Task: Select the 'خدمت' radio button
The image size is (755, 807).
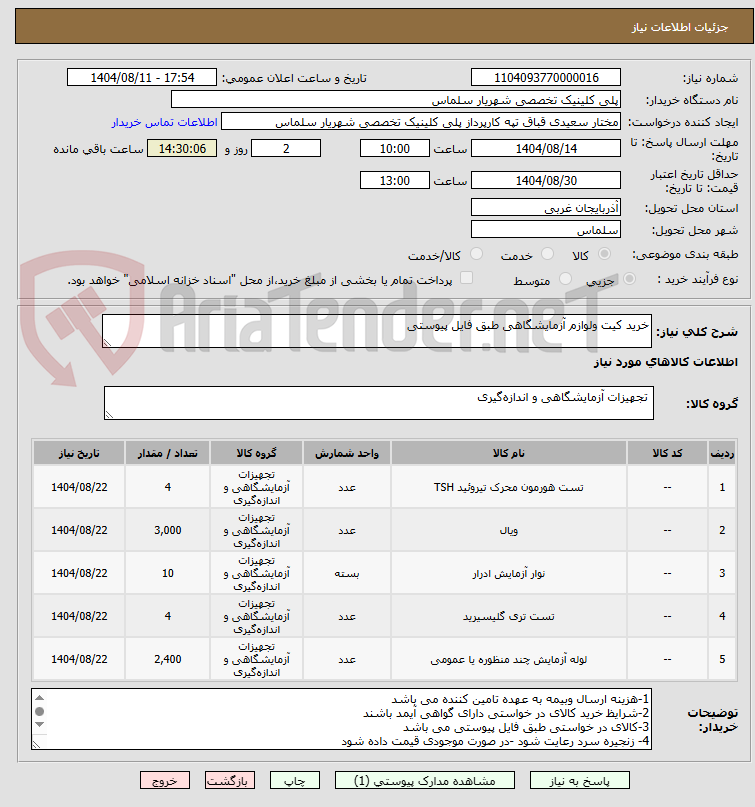Action: 548,254
